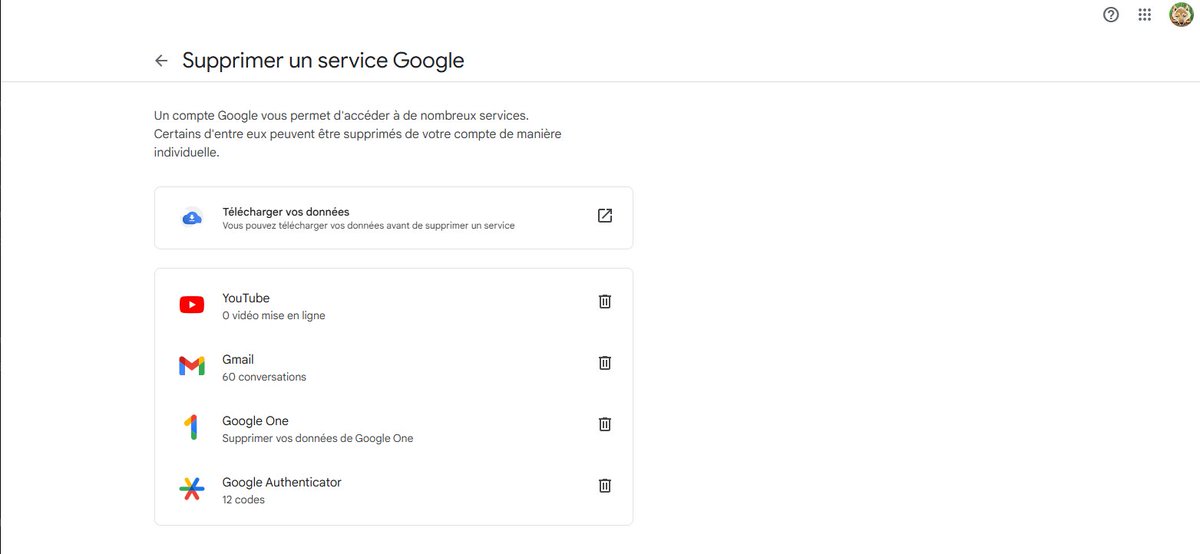Click the Google Authenticator logo icon
Screen dimensions: 1200x554
click(x=192, y=489)
